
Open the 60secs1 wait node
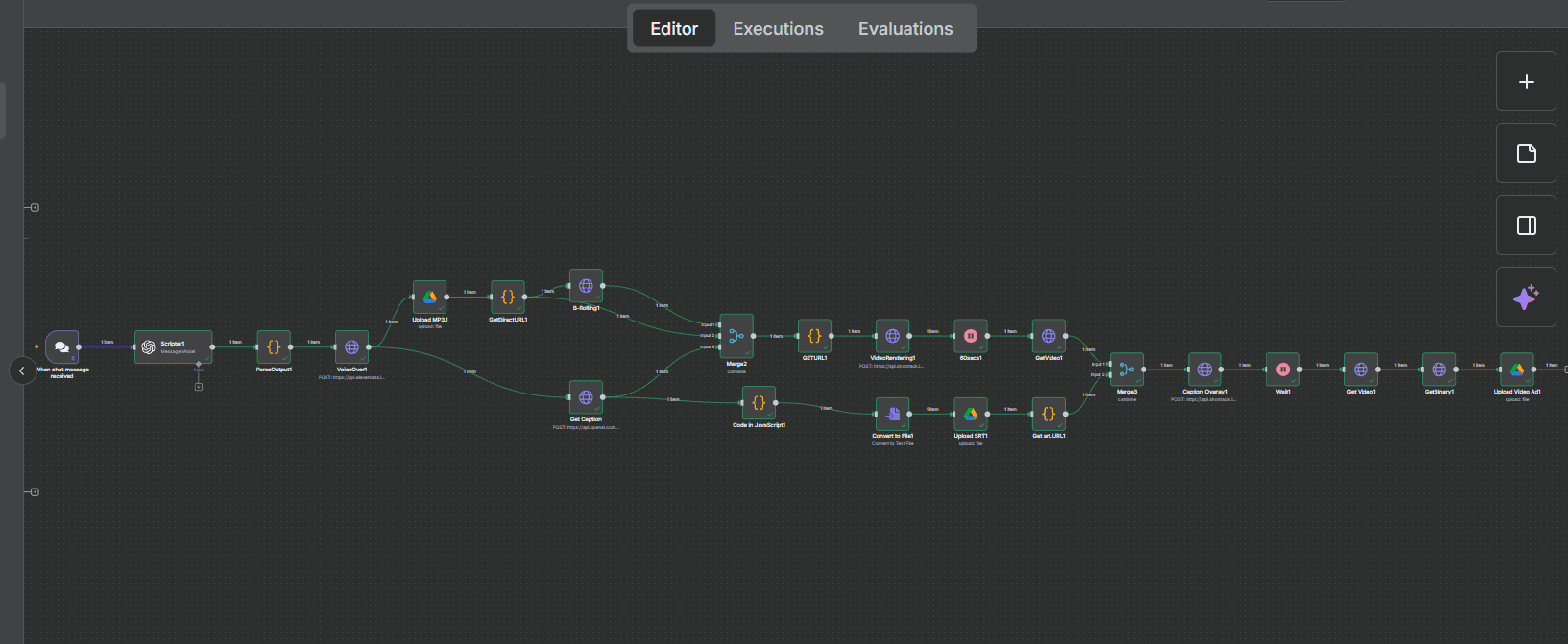971,336
